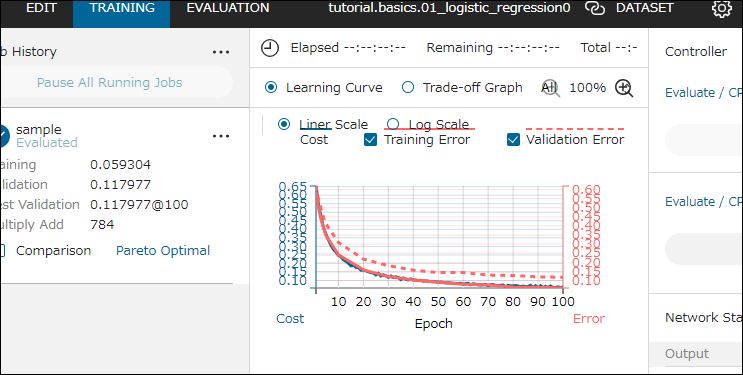
Task: Click the All zoom-to-fit magnifier icon
Action: click(550, 88)
